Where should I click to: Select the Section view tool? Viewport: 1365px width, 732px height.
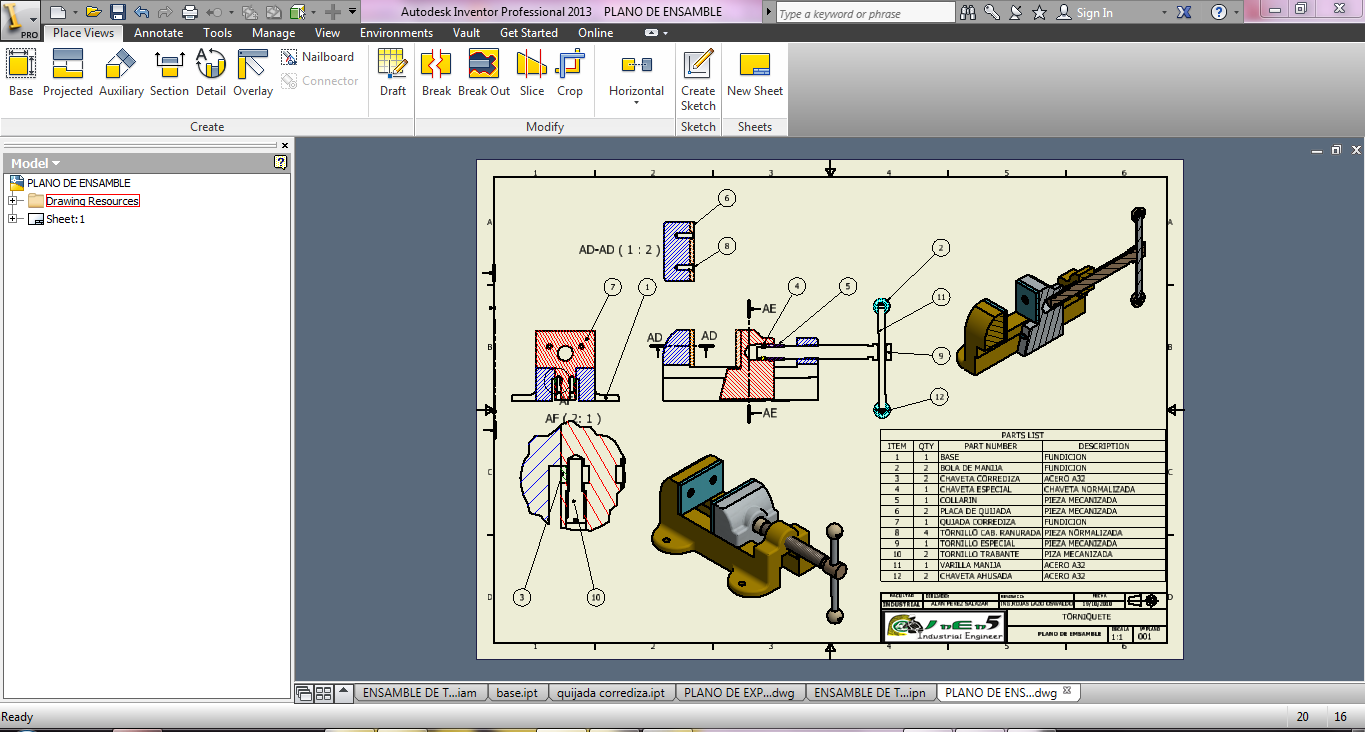168,72
